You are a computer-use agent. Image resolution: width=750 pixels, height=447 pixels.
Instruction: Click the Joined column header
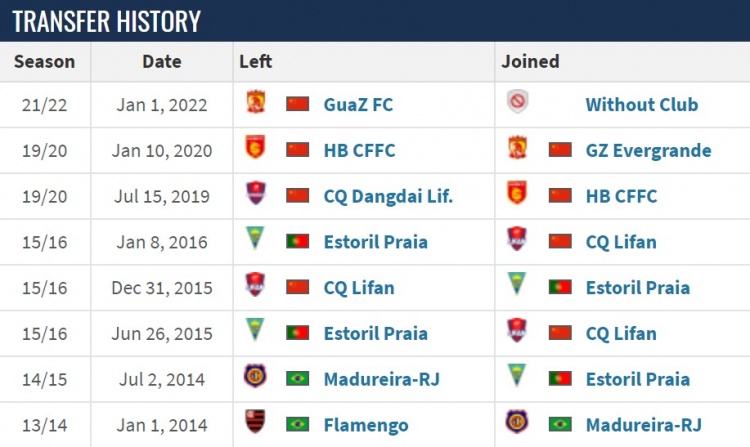click(x=530, y=62)
